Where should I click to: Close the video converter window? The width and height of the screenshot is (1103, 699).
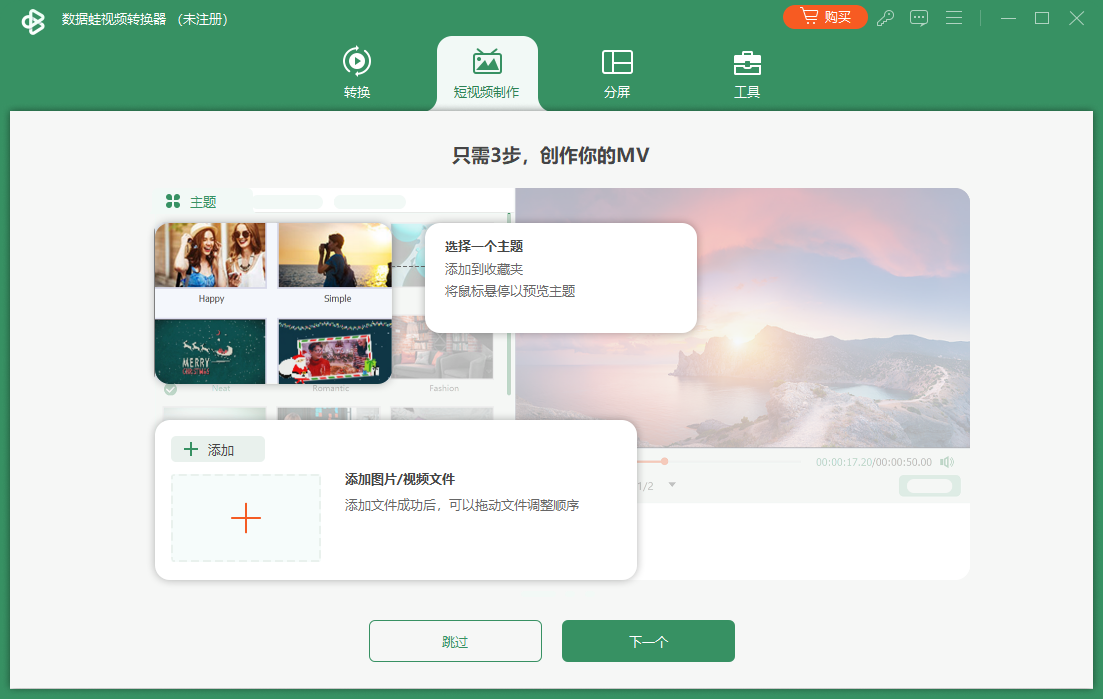(x=1076, y=18)
